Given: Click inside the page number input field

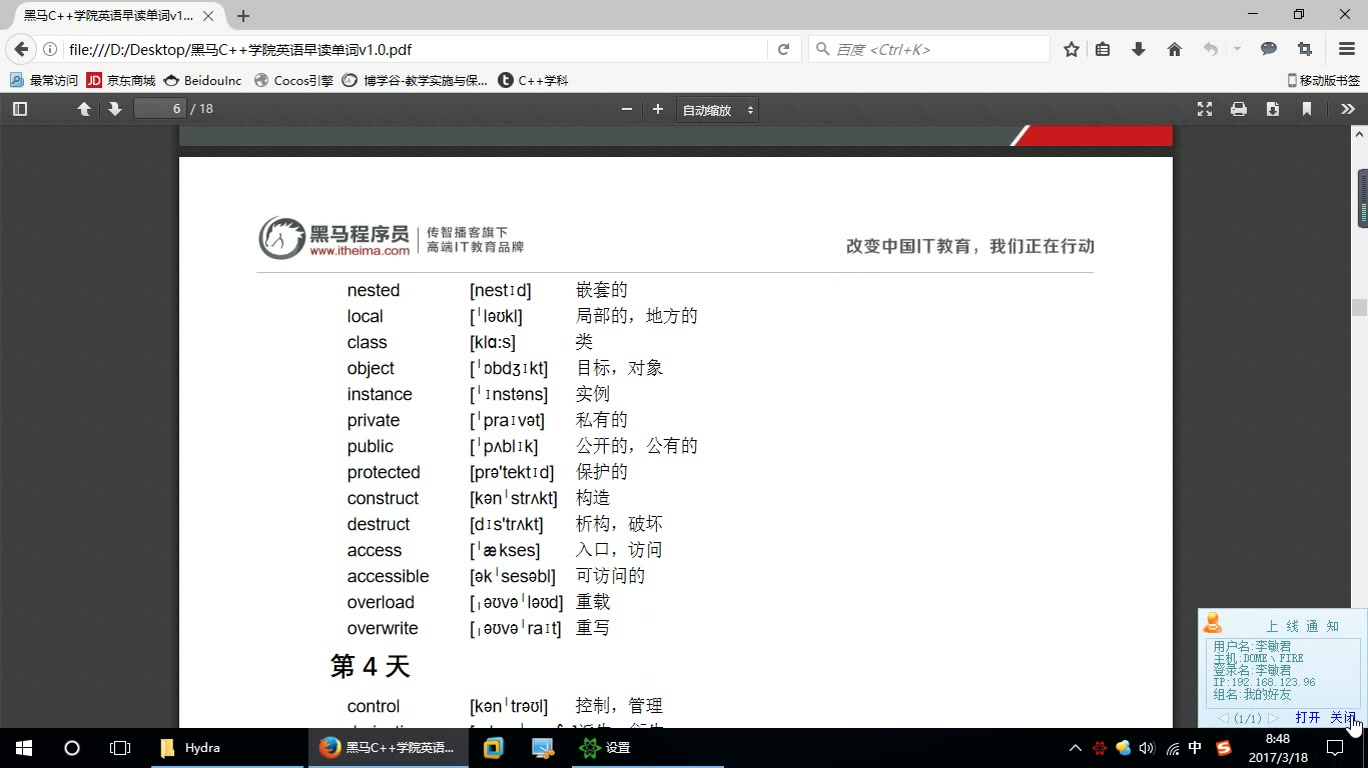Looking at the screenshot, I should click(159, 109).
